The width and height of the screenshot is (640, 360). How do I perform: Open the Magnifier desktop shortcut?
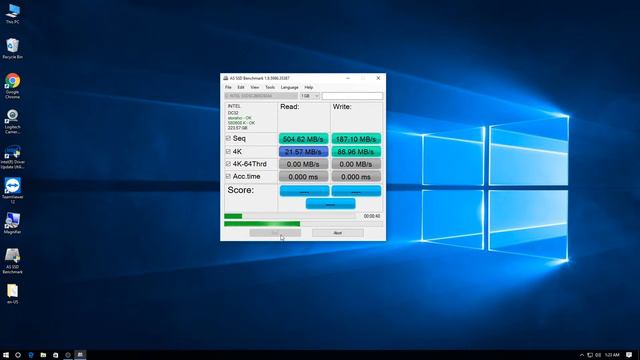tap(12, 223)
